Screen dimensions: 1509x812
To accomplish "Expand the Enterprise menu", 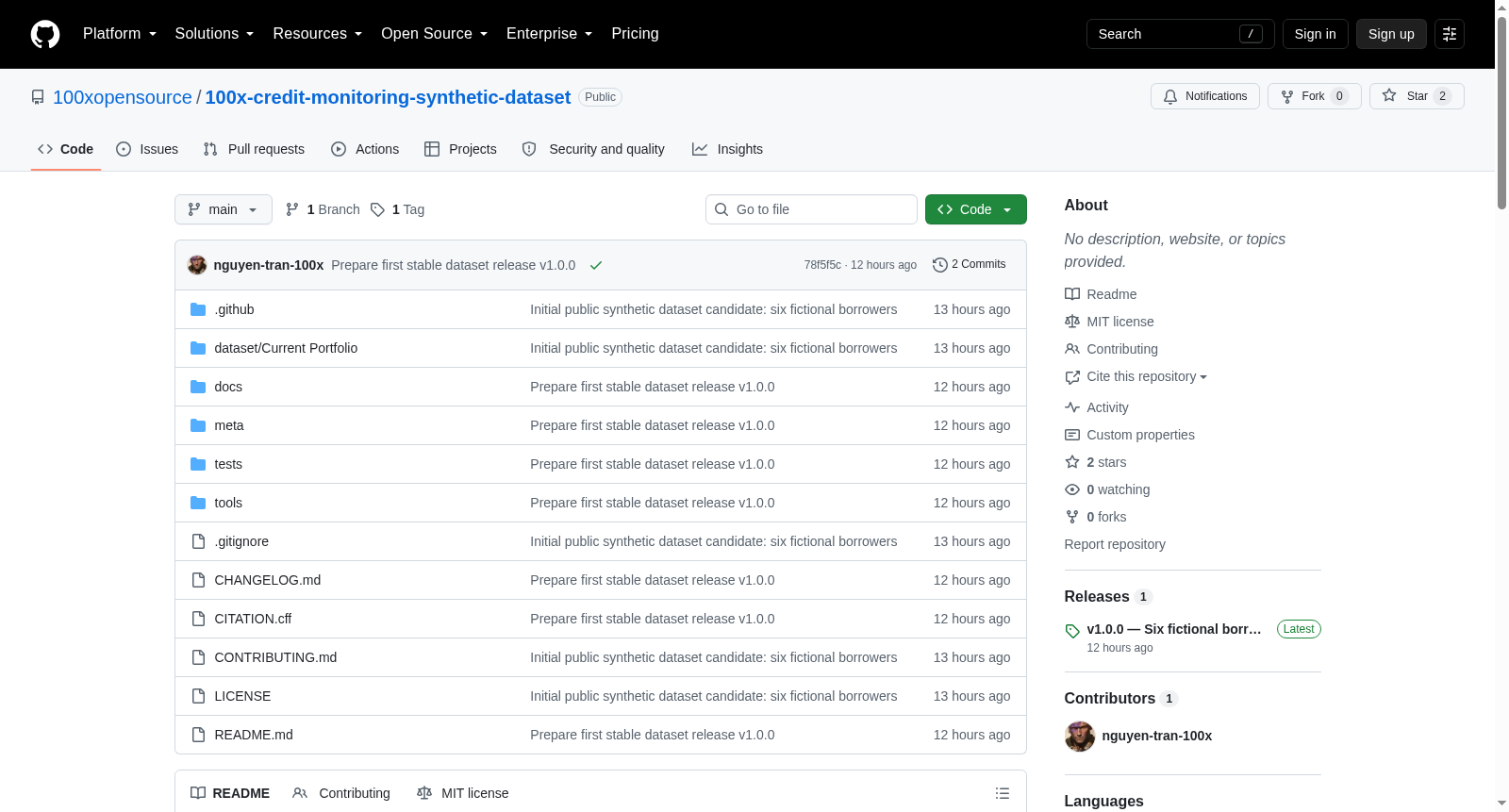I will click(x=550, y=34).
